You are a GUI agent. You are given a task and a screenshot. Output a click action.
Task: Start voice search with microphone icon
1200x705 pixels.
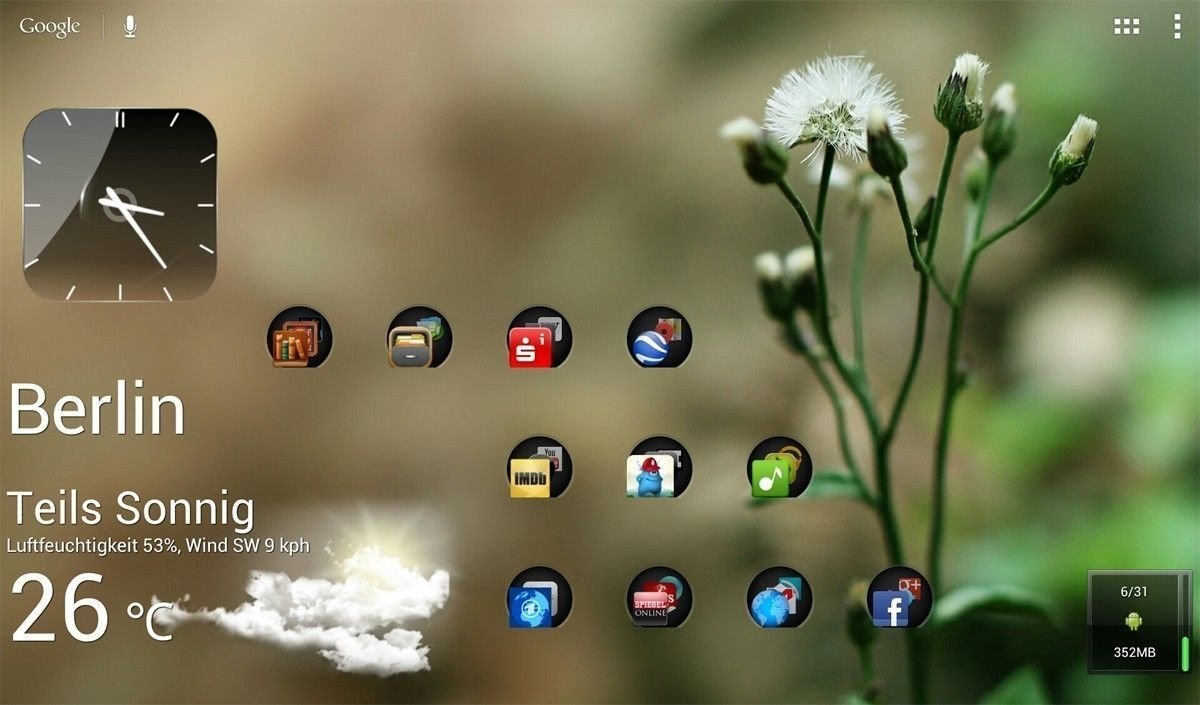pyautogui.click(x=130, y=27)
